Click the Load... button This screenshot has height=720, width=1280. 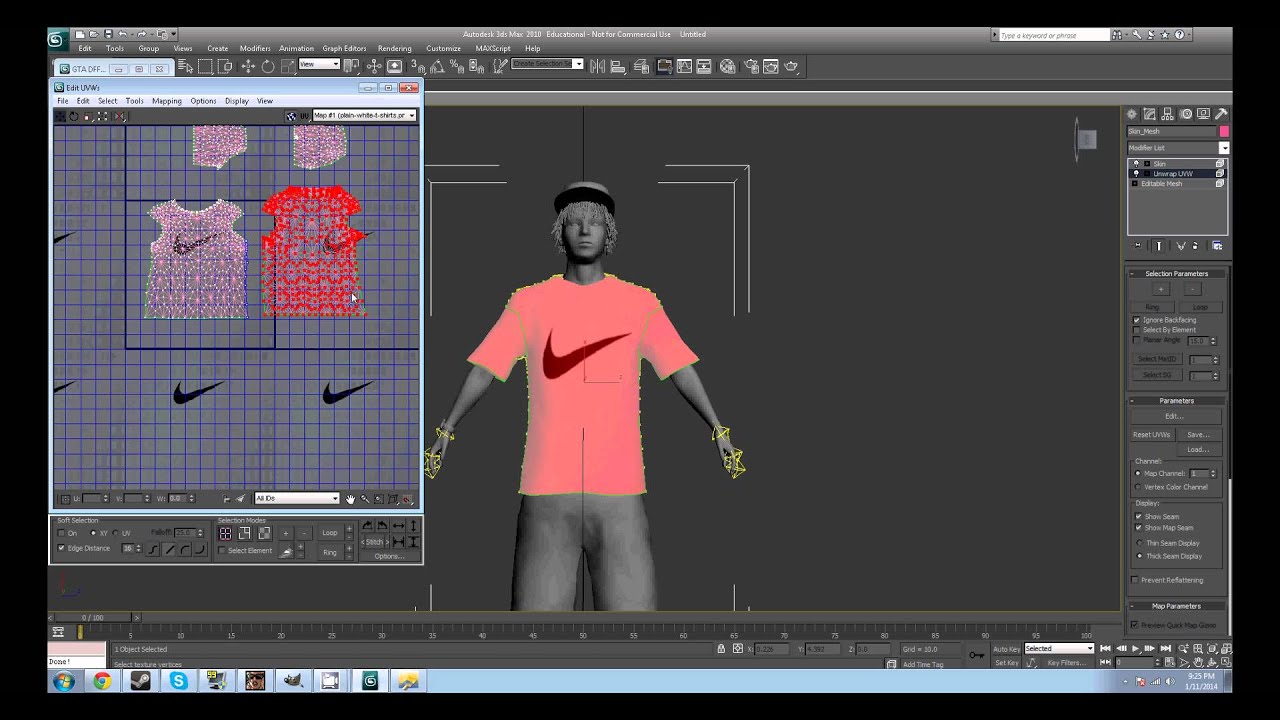[x=1198, y=449]
